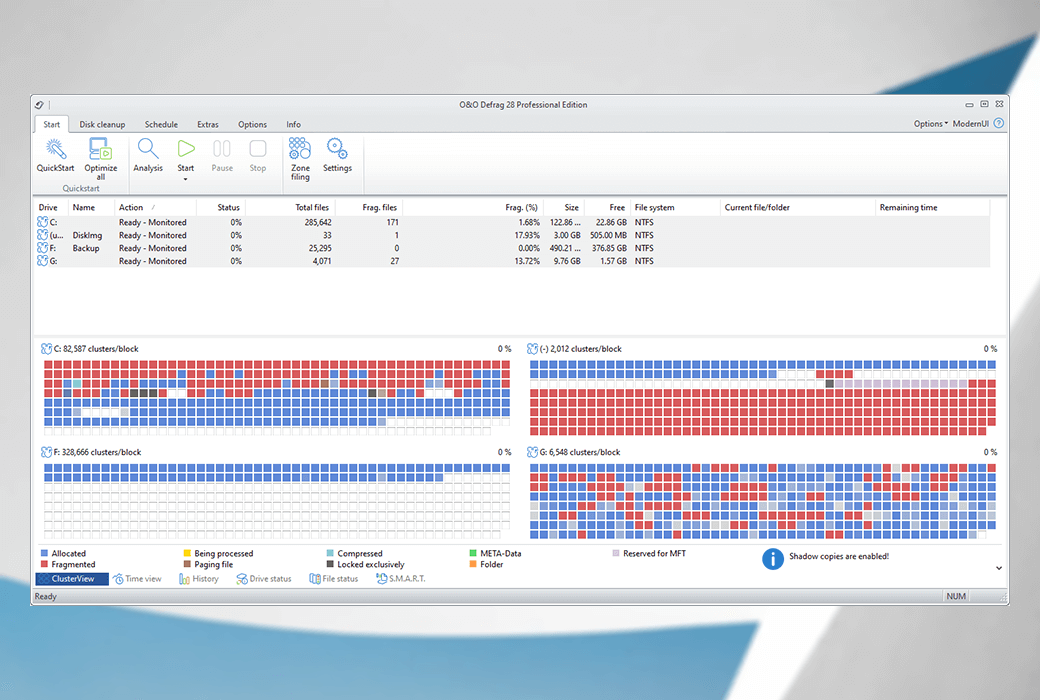Click the blue info circle icon
1040x700 pixels.
point(773,559)
